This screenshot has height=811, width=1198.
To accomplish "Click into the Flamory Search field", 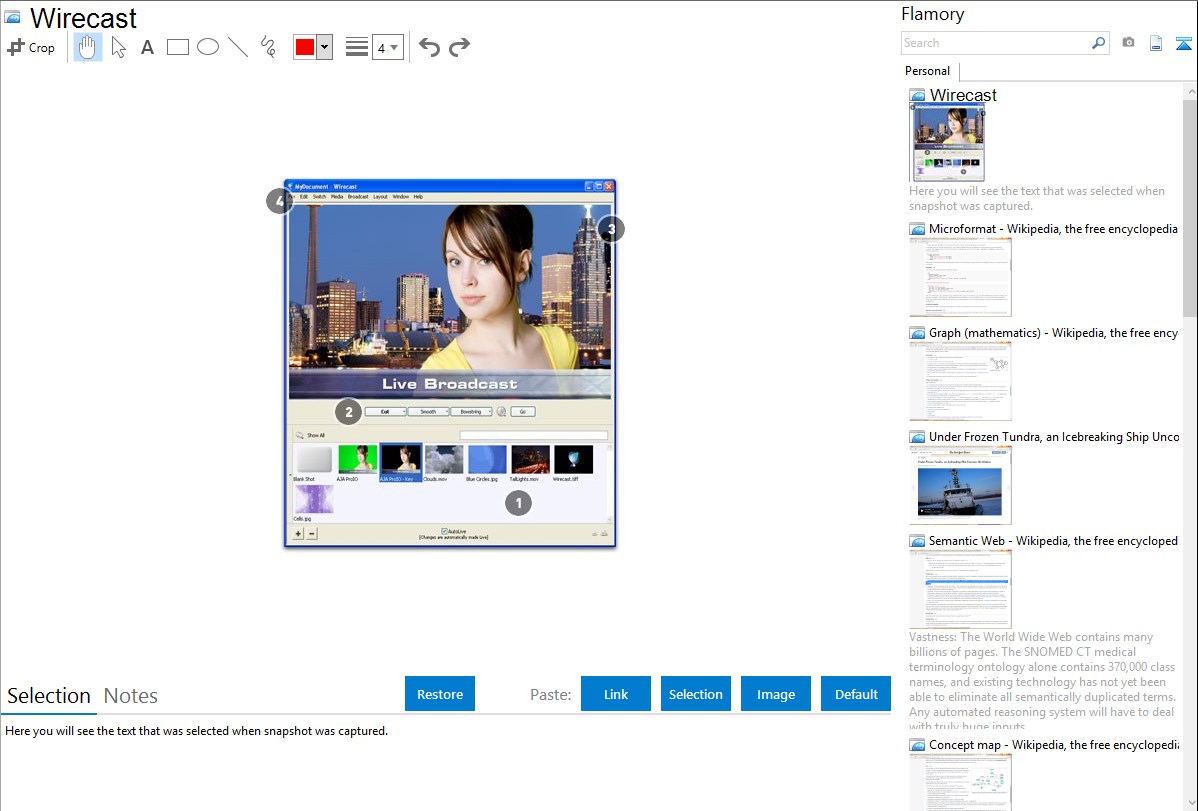I will click(996, 43).
